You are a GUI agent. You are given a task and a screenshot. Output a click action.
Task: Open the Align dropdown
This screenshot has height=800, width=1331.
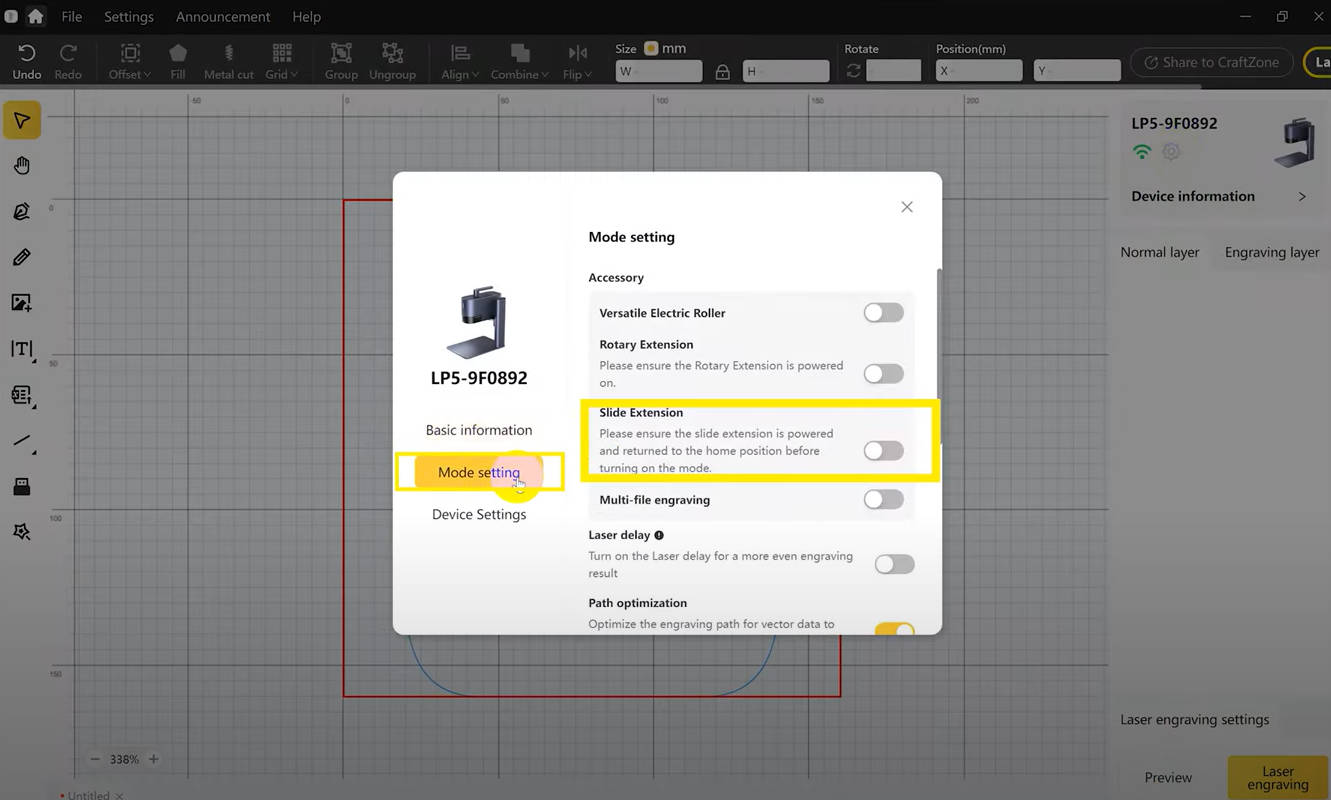460,61
